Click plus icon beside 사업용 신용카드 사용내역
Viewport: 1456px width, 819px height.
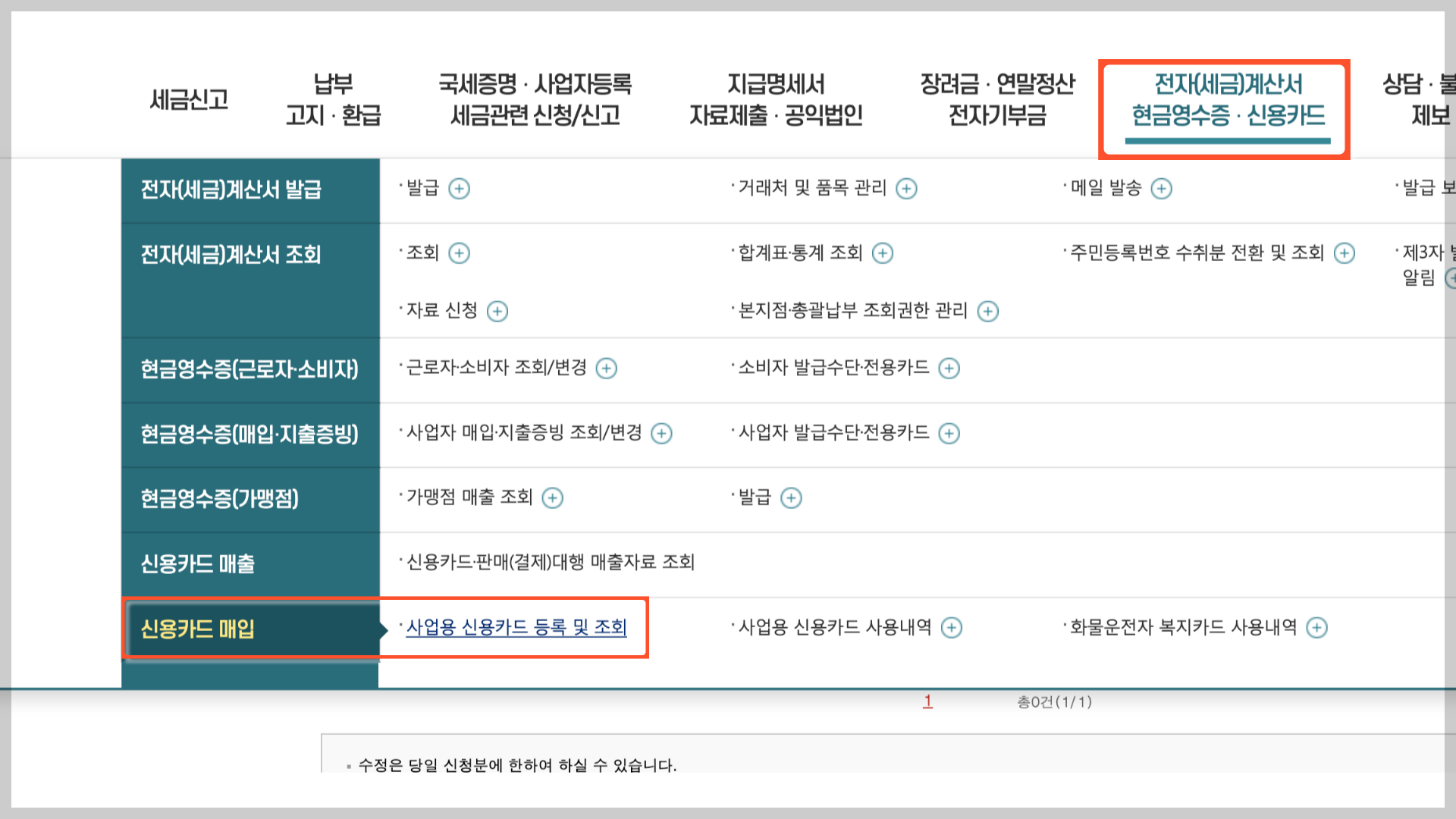pyautogui.click(x=952, y=628)
